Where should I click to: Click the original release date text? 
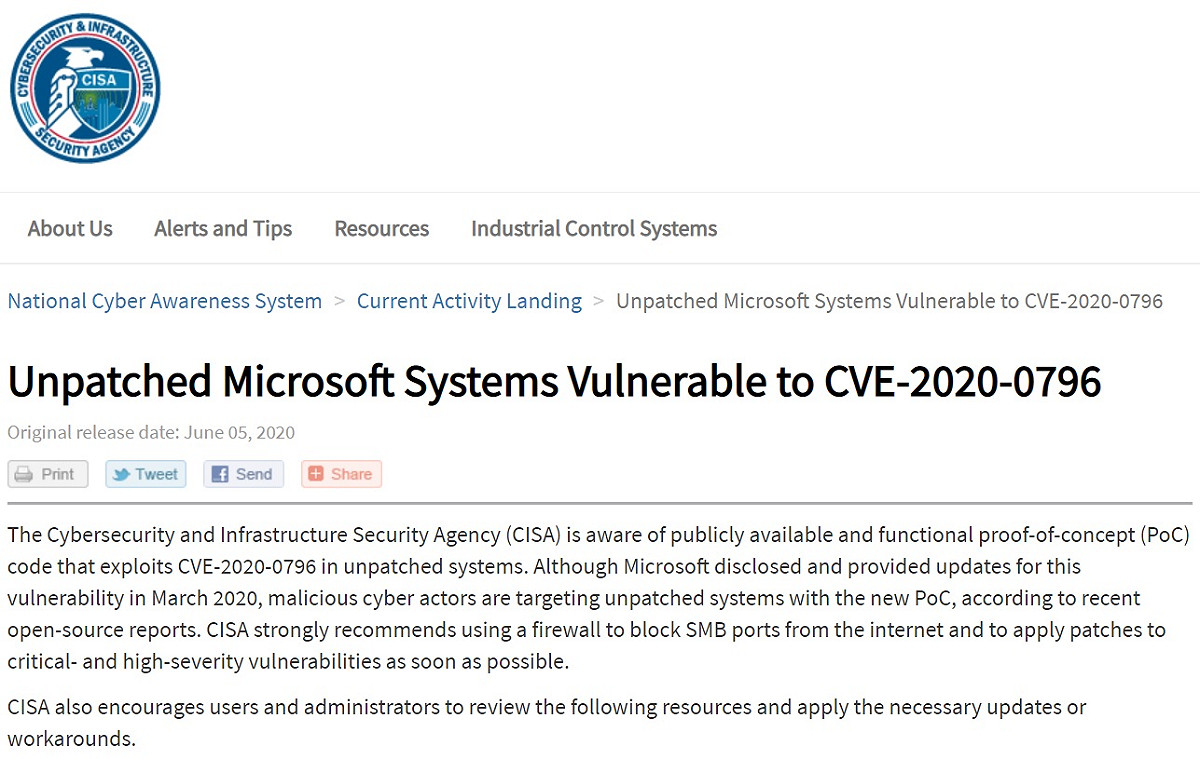click(152, 432)
